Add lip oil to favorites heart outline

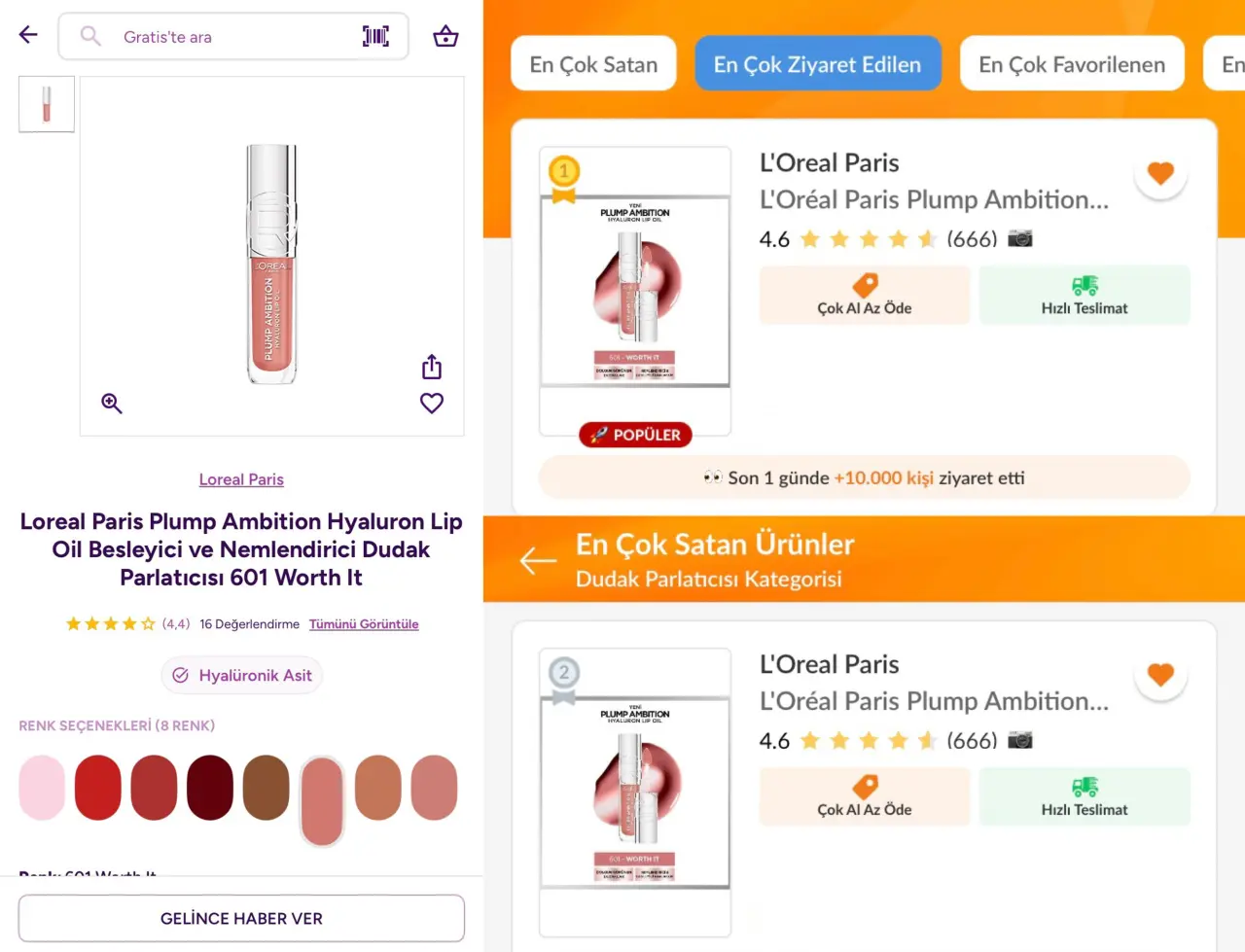[432, 403]
